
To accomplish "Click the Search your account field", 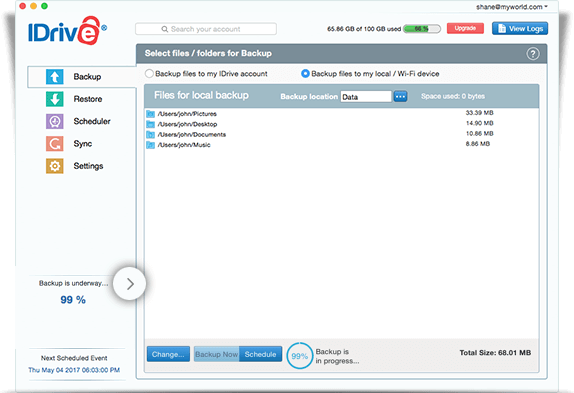I will tap(206, 29).
